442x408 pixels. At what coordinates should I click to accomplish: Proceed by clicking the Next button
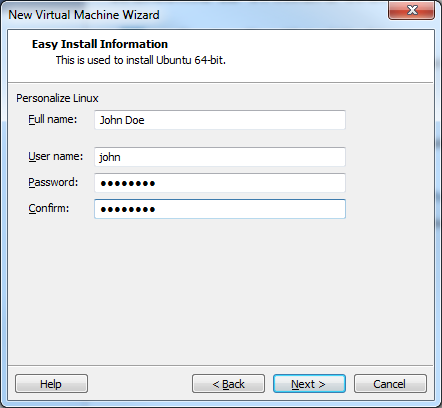[309, 384]
